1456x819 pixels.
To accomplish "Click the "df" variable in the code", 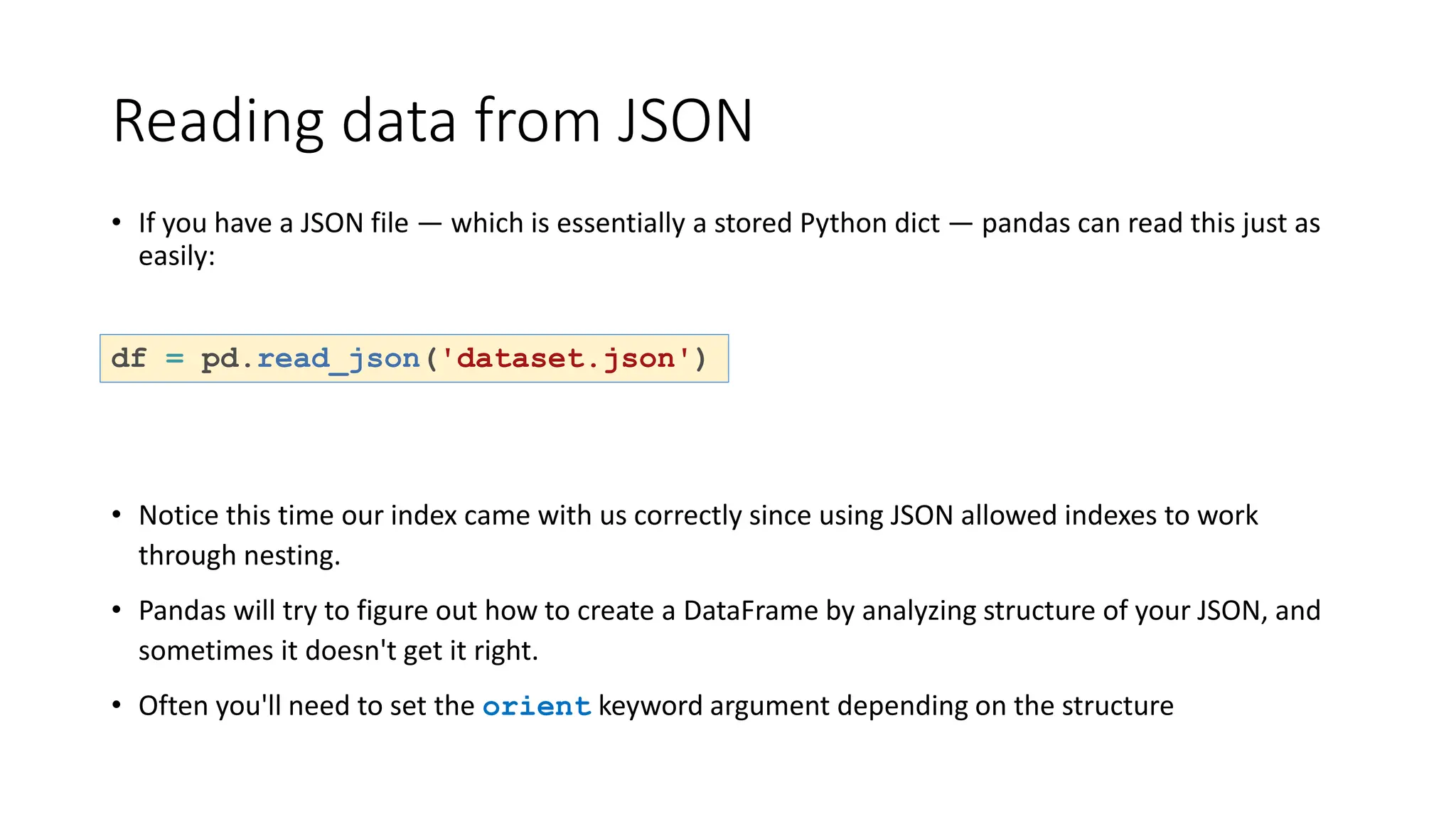I will point(129,358).
